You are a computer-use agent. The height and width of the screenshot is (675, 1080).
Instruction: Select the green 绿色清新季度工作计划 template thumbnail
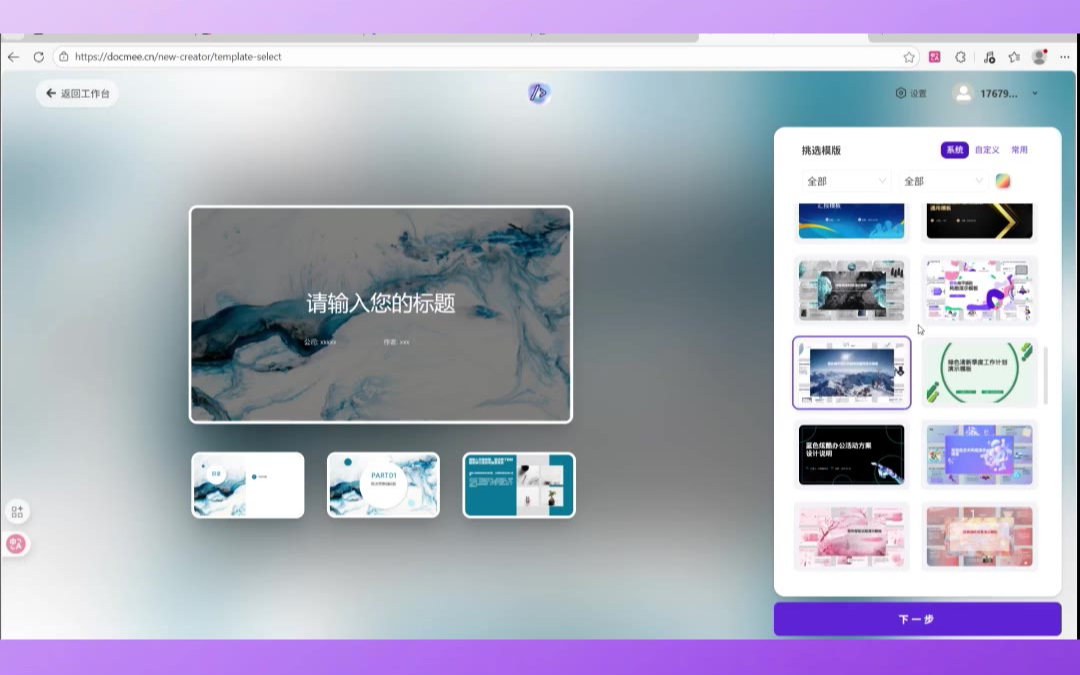click(979, 373)
